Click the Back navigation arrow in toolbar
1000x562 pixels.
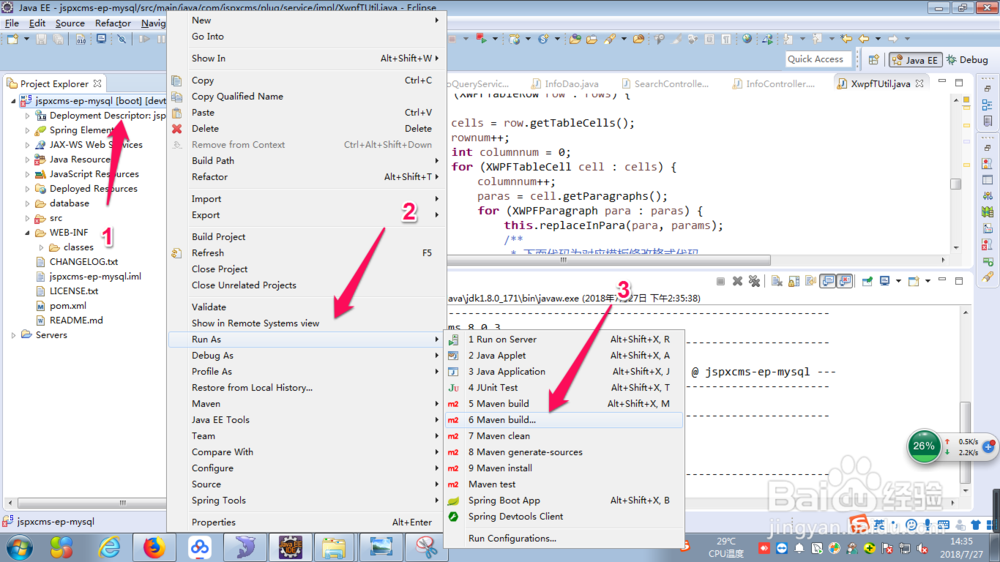pos(864,39)
